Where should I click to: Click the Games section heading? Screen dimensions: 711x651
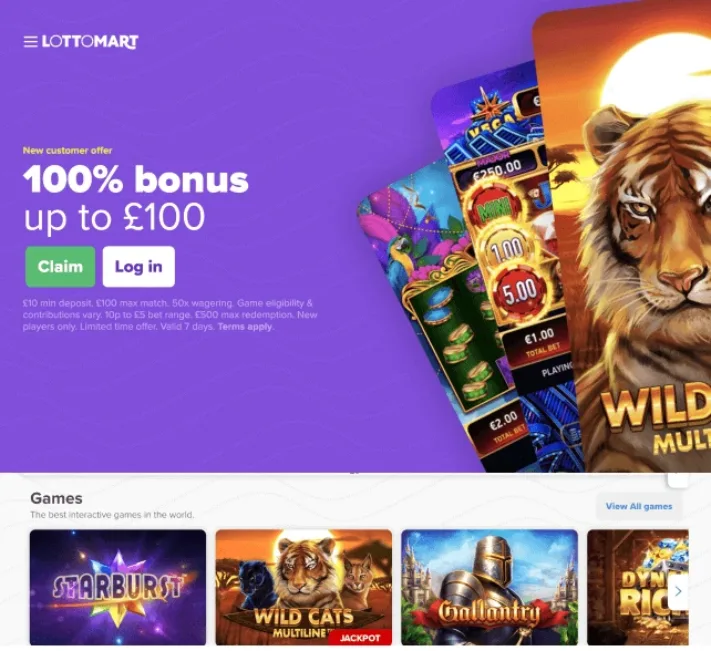click(56, 498)
